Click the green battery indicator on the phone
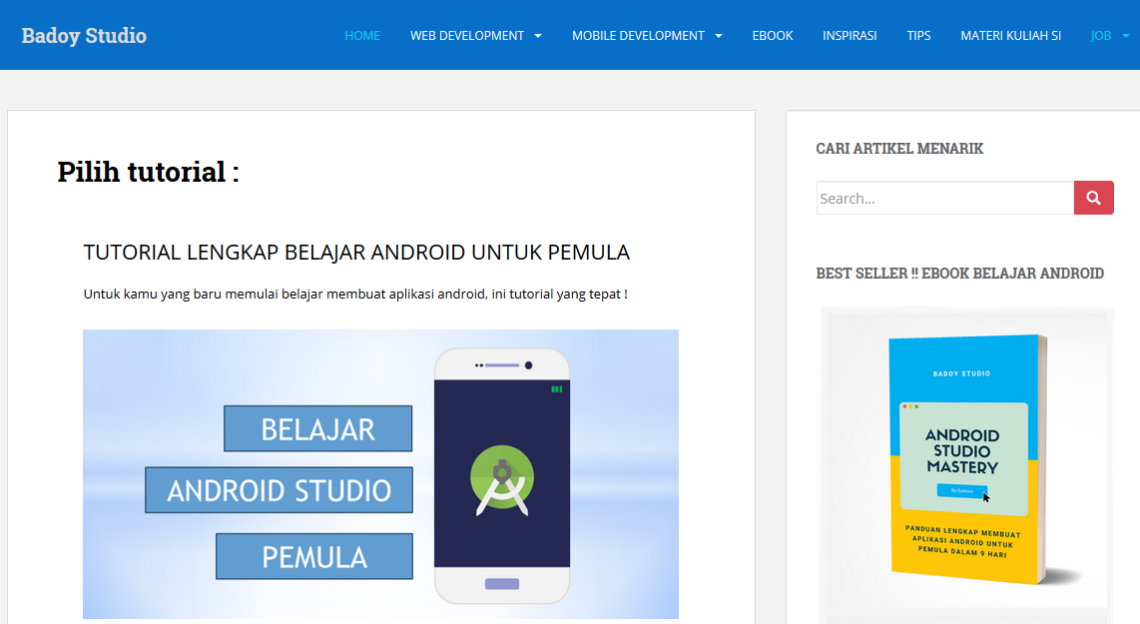Image resolution: width=1140 pixels, height=624 pixels. [x=556, y=389]
